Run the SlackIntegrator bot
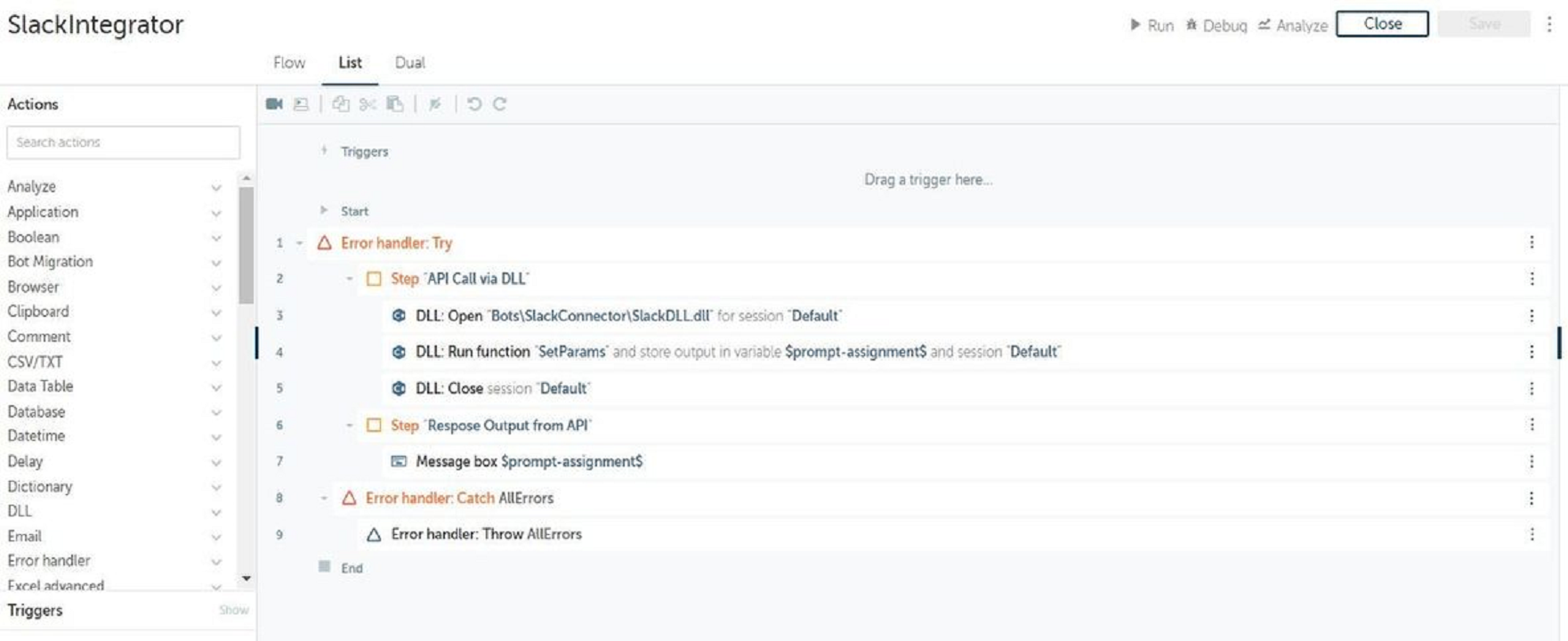Image resolution: width=1568 pixels, height=641 pixels. [x=1152, y=25]
